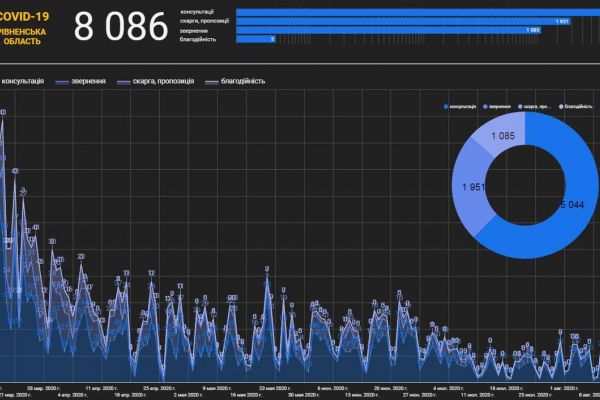600x400 pixels.
Task: Click the 'консультація' dot in donut legend
Action: pos(446,106)
